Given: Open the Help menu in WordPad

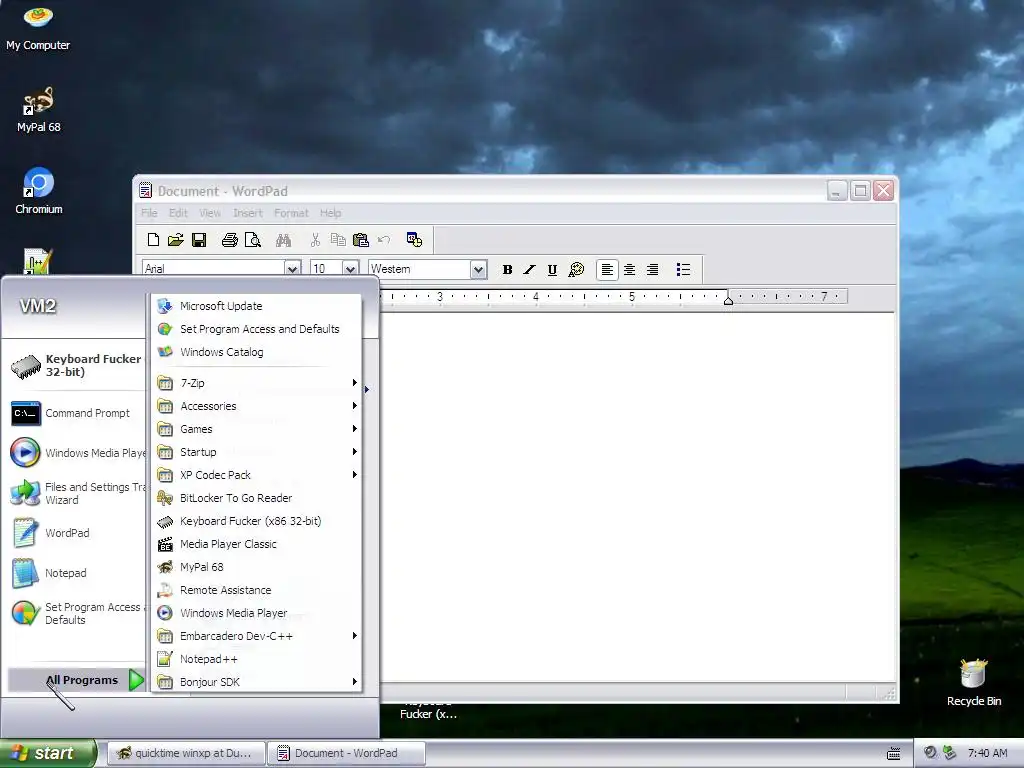Looking at the screenshot, I should [330, 213].
